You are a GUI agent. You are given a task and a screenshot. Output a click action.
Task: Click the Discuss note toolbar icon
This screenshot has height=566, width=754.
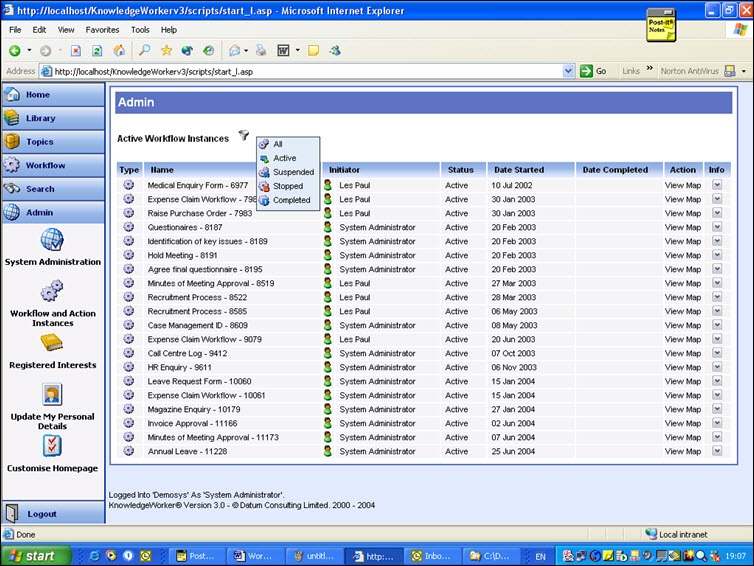314,50
